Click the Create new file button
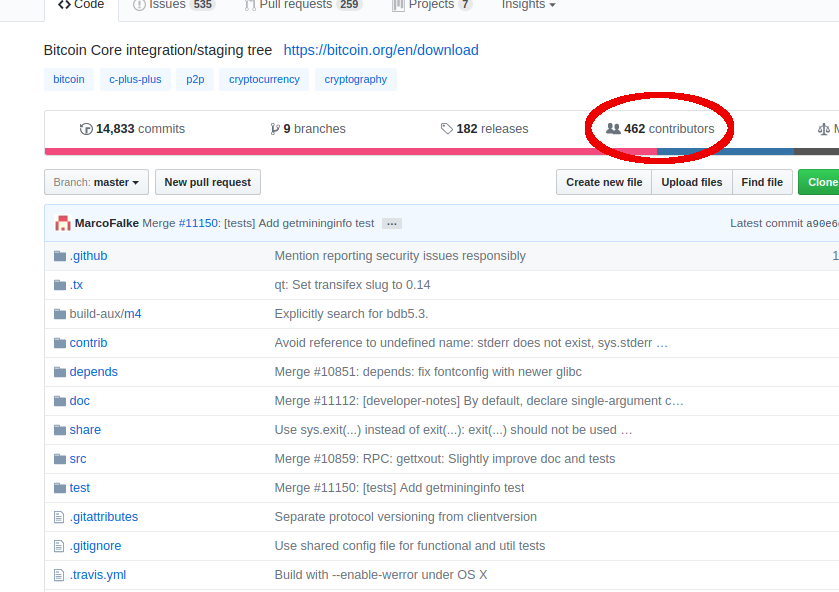This screenshot has width=839, height=592. 604,183
